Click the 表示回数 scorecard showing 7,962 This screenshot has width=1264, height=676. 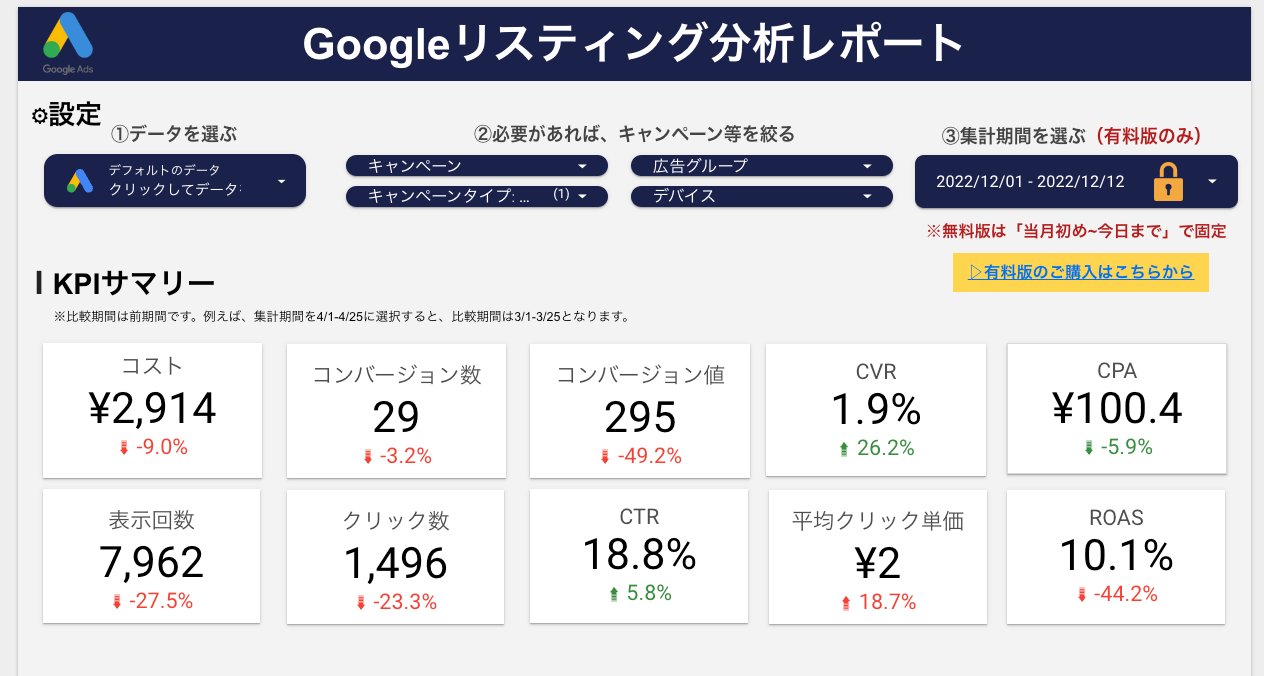pyautogui.click(x=152, y=557)
